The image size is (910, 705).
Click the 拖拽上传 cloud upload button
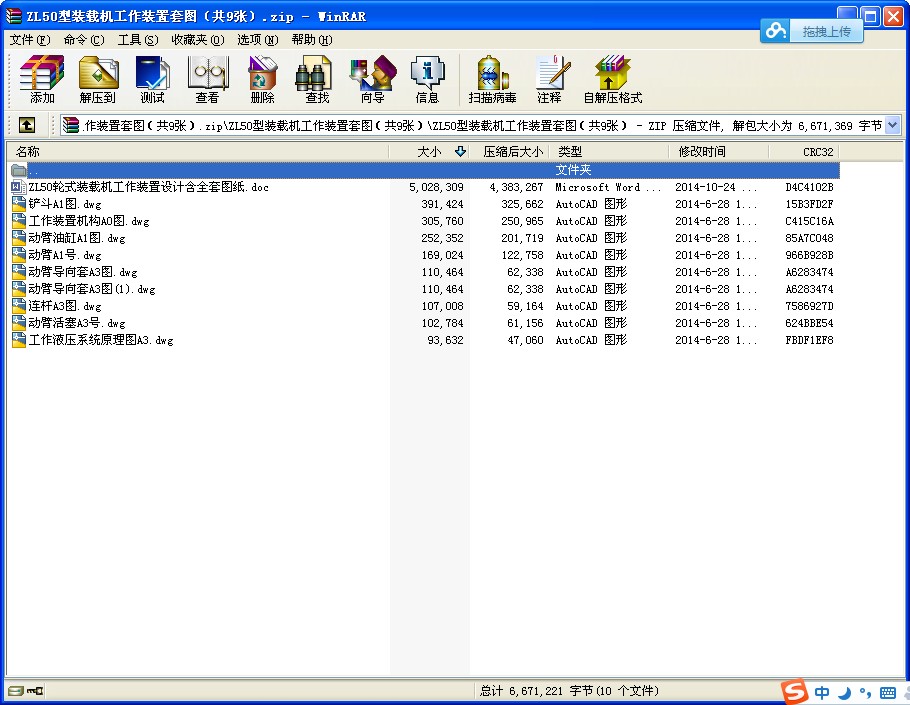pos(812,31)
